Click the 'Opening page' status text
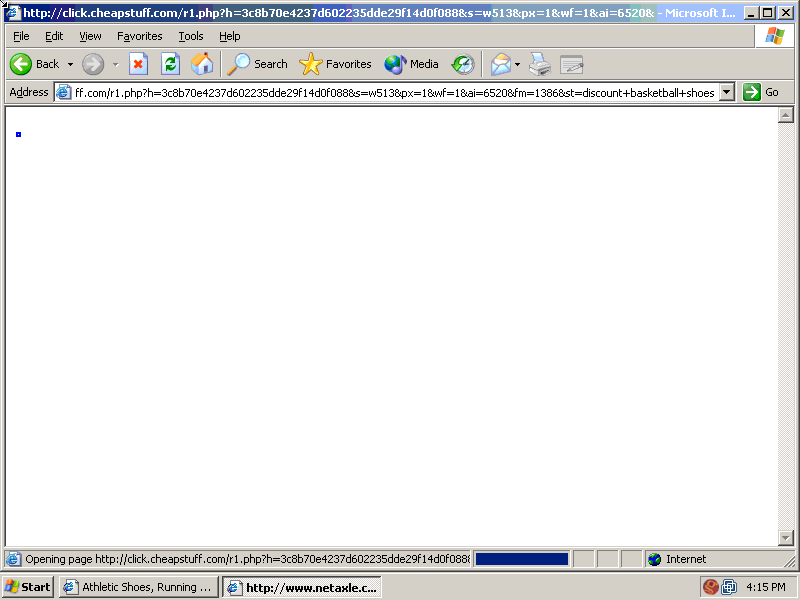 coord(247,559)
